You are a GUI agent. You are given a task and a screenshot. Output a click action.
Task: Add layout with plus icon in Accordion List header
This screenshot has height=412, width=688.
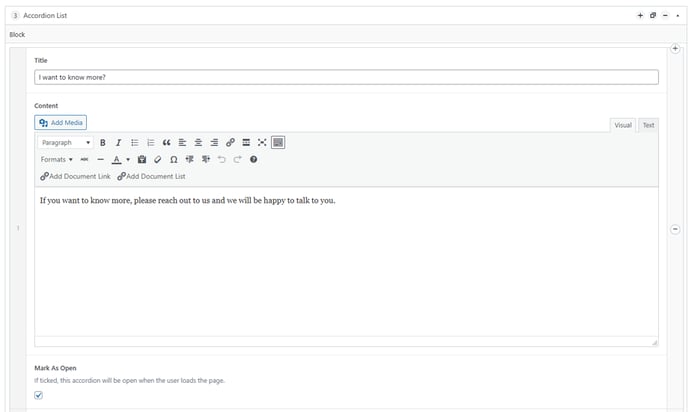[x=640, y=15]
